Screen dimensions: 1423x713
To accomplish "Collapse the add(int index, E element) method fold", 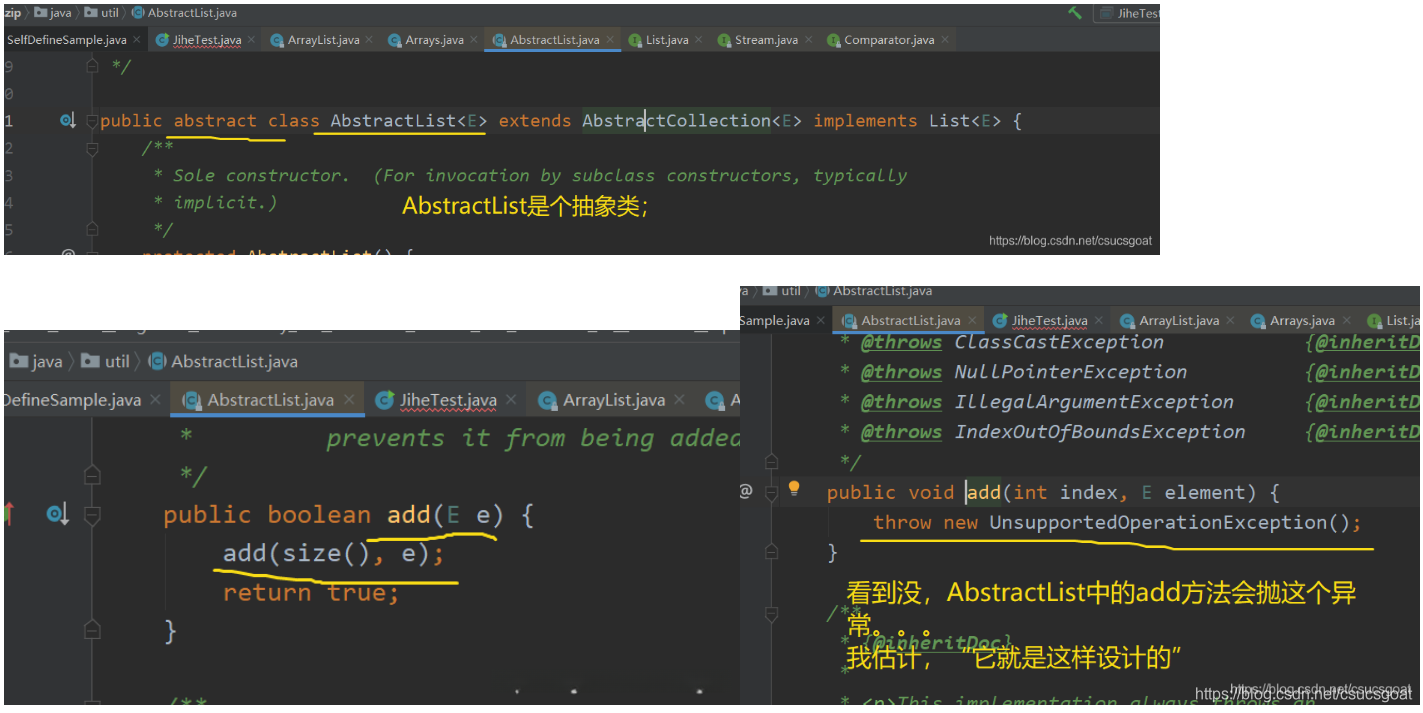I will (771, 492).
